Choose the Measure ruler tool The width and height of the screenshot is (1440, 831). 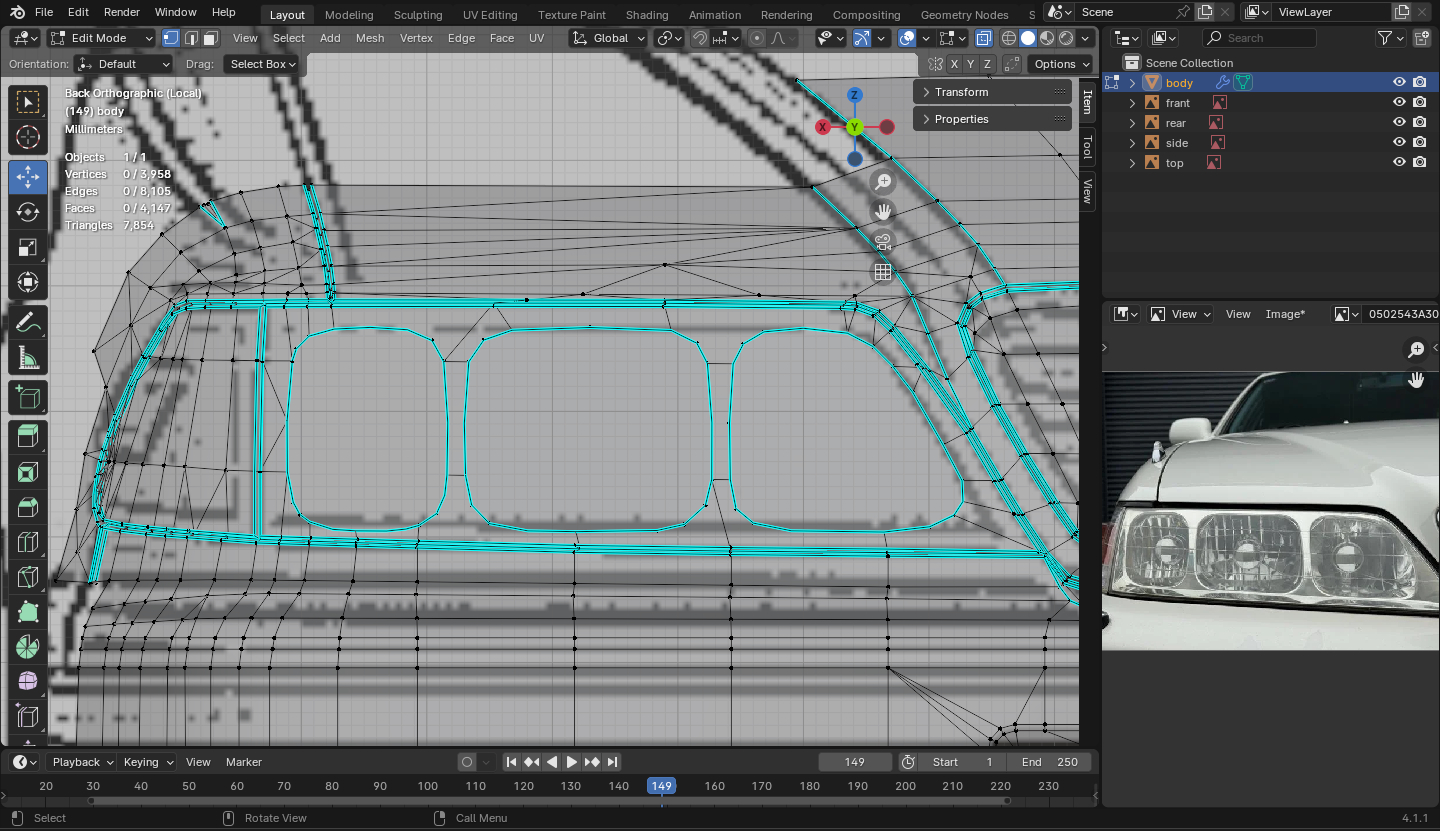28,357
